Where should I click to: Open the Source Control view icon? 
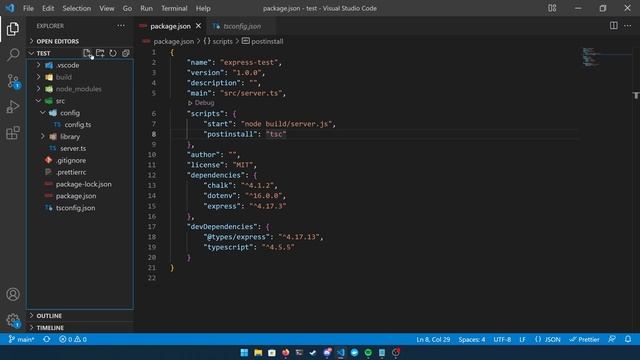(13, 81)
